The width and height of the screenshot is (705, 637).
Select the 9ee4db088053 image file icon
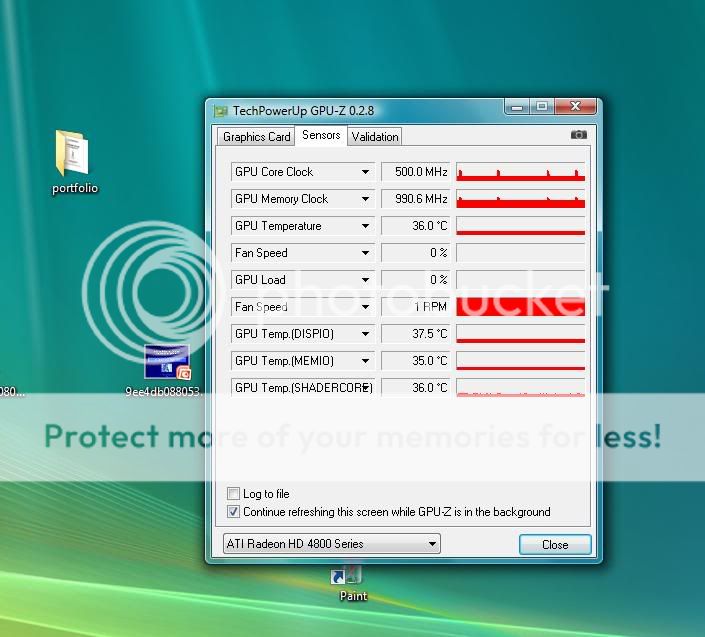point(167,365)
